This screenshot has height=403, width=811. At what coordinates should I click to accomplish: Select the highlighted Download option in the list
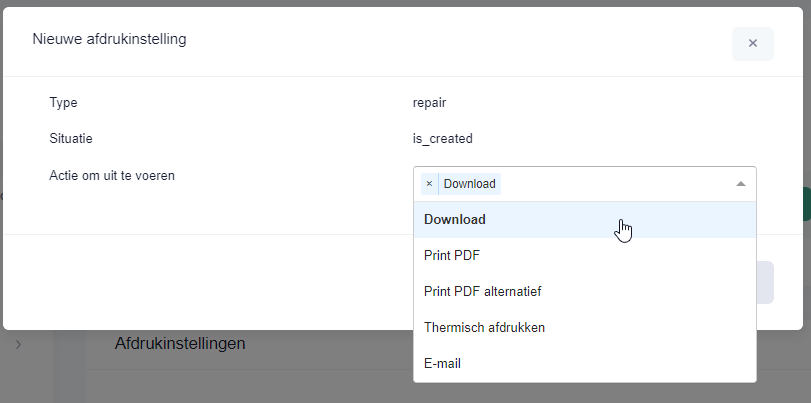584,219
